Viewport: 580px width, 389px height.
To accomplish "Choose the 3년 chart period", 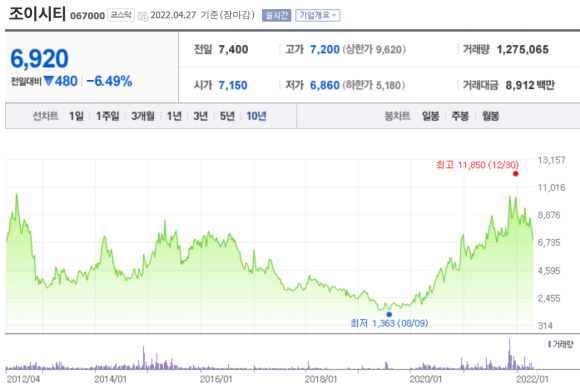I will (x=200, y=116).
